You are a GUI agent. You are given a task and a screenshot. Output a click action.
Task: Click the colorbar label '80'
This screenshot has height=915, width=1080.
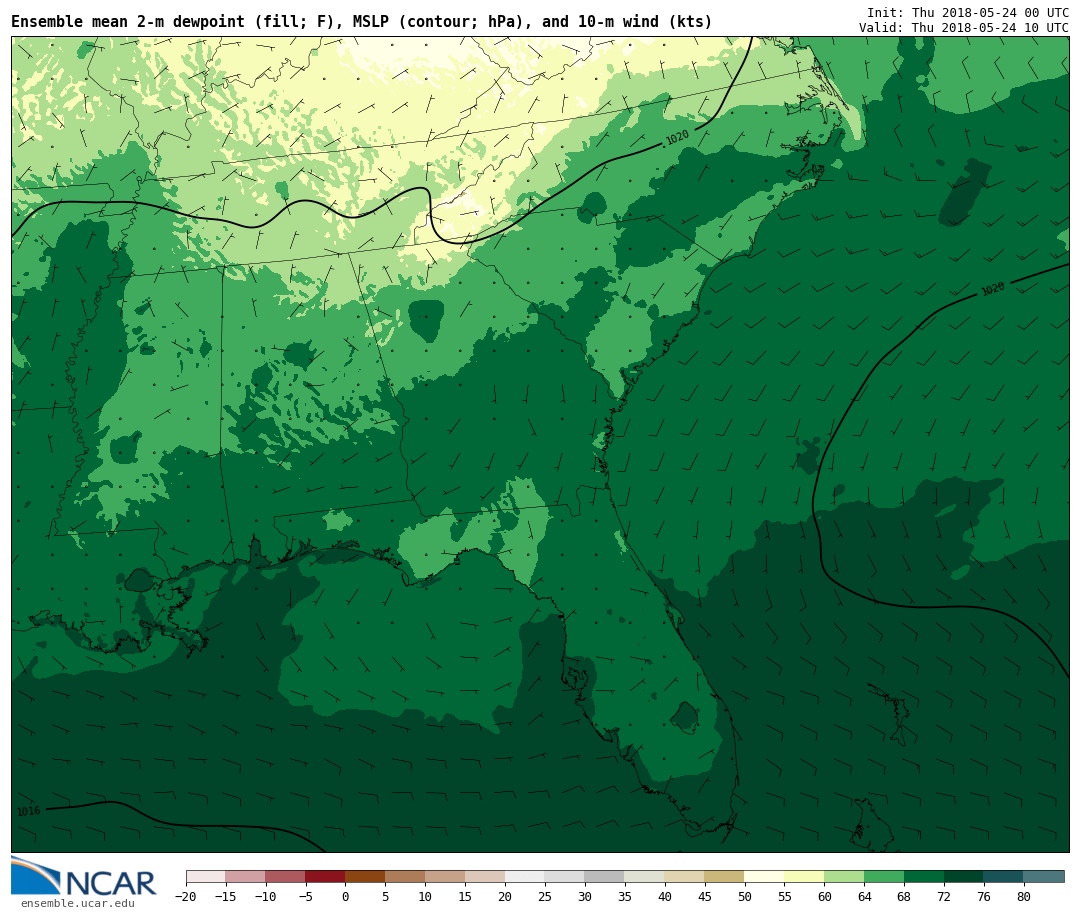point(1025,896)
